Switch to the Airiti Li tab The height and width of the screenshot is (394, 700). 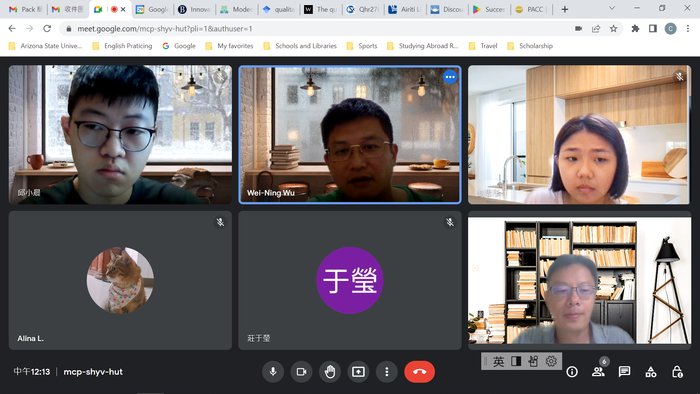pos(404,9)
